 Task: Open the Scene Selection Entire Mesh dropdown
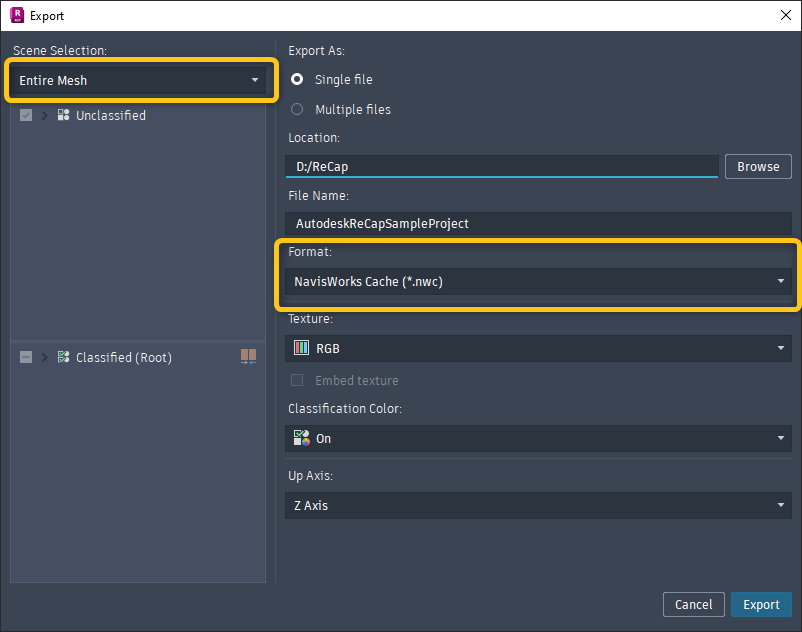point(140,80)
